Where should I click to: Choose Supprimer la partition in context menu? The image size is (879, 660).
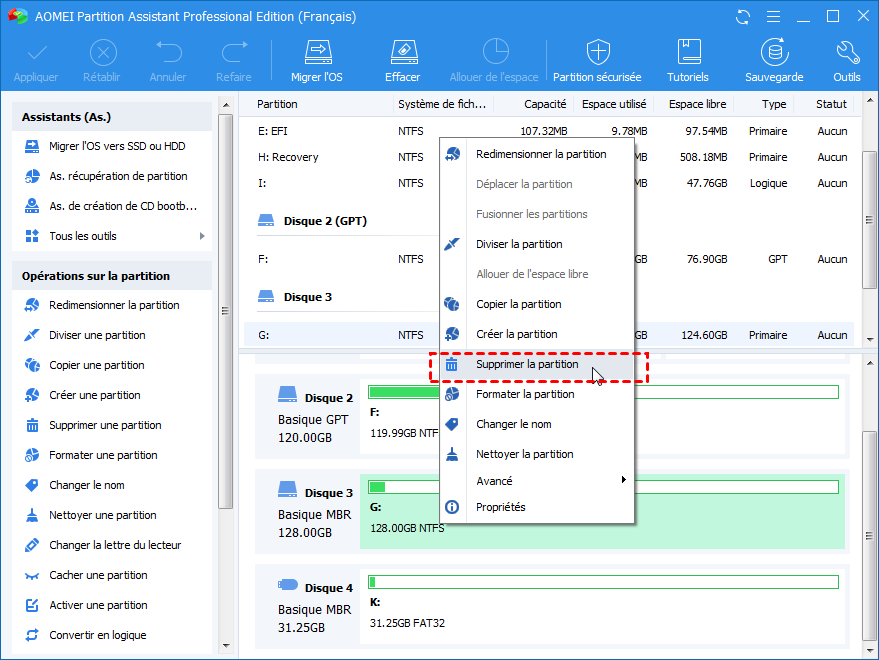[x=527, y=365]
